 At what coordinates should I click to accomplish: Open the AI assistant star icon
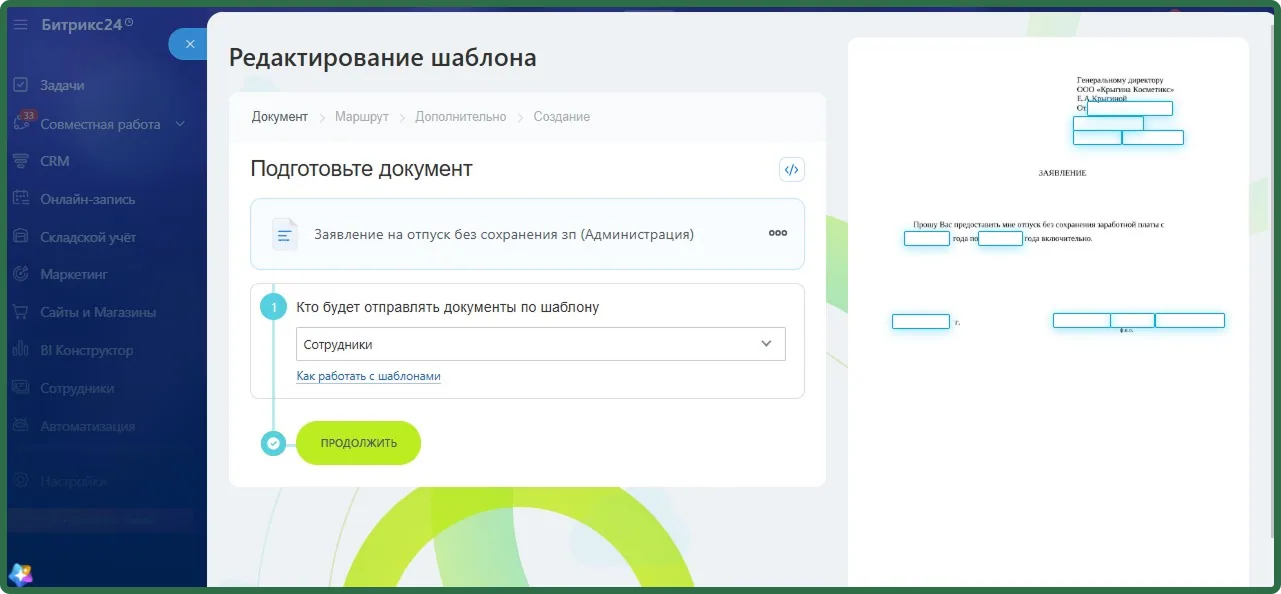20,574
